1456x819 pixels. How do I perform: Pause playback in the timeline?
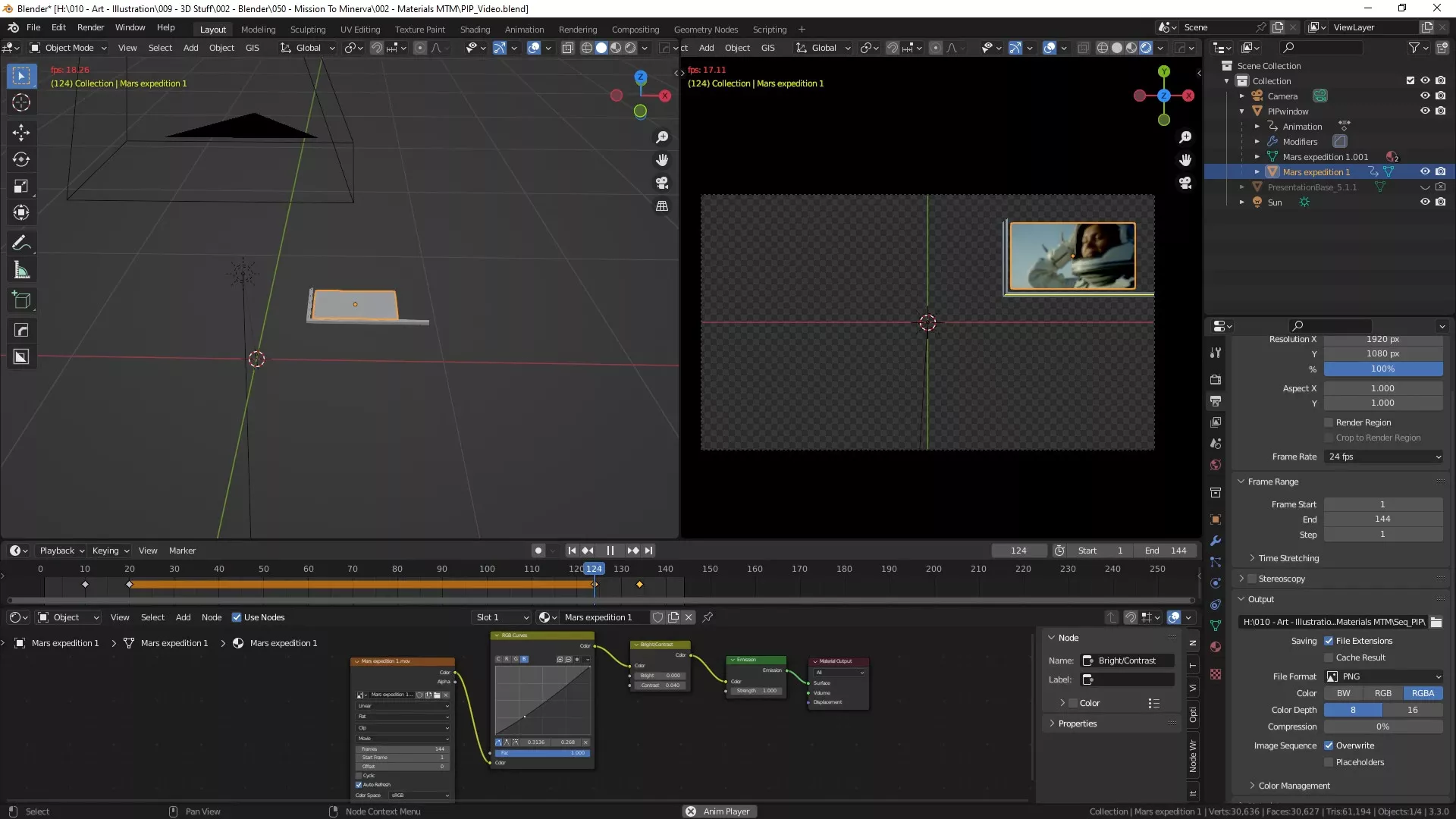click(610, 551)
